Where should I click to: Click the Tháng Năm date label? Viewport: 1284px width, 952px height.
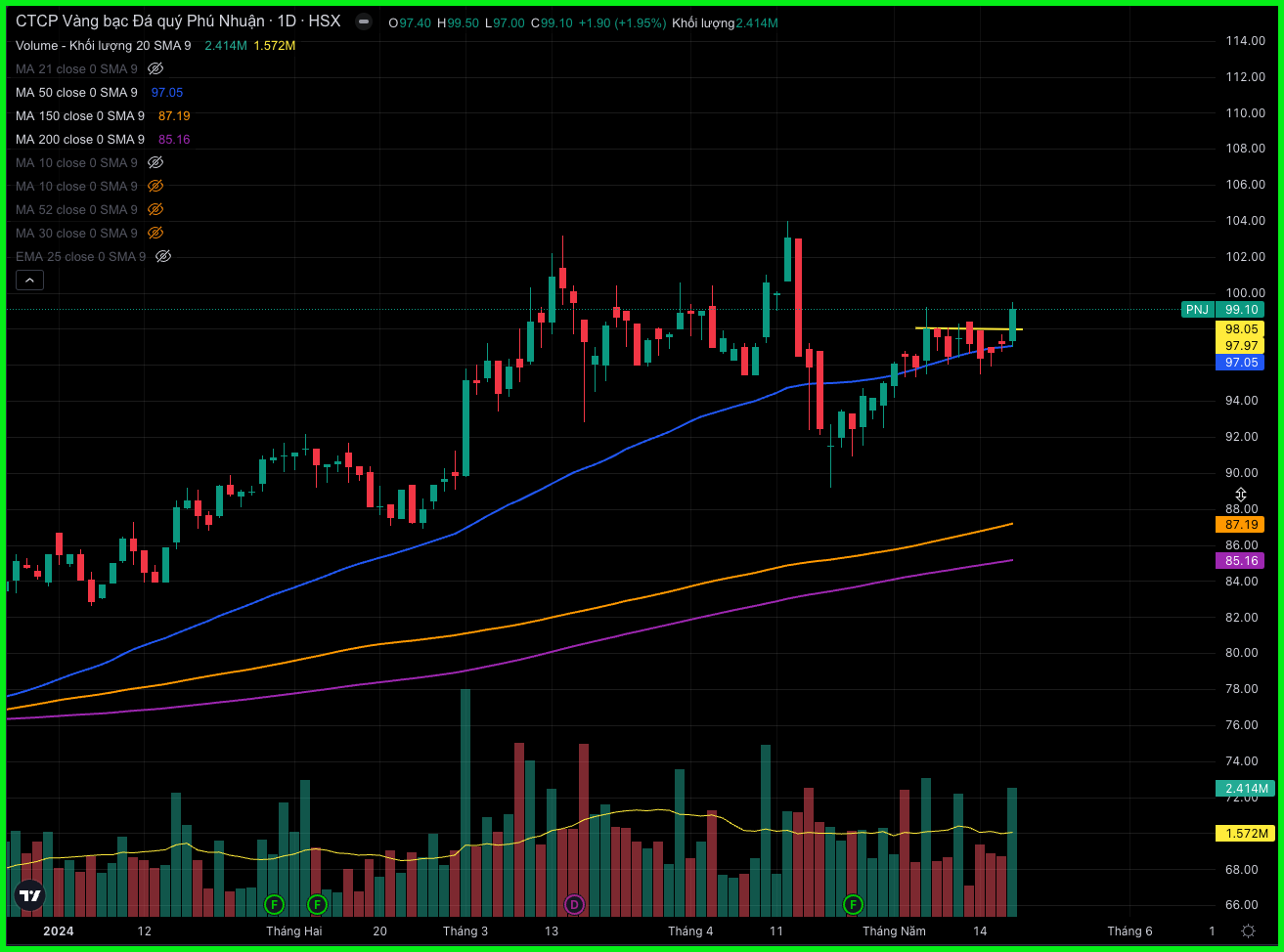click(x=894, y=931)
